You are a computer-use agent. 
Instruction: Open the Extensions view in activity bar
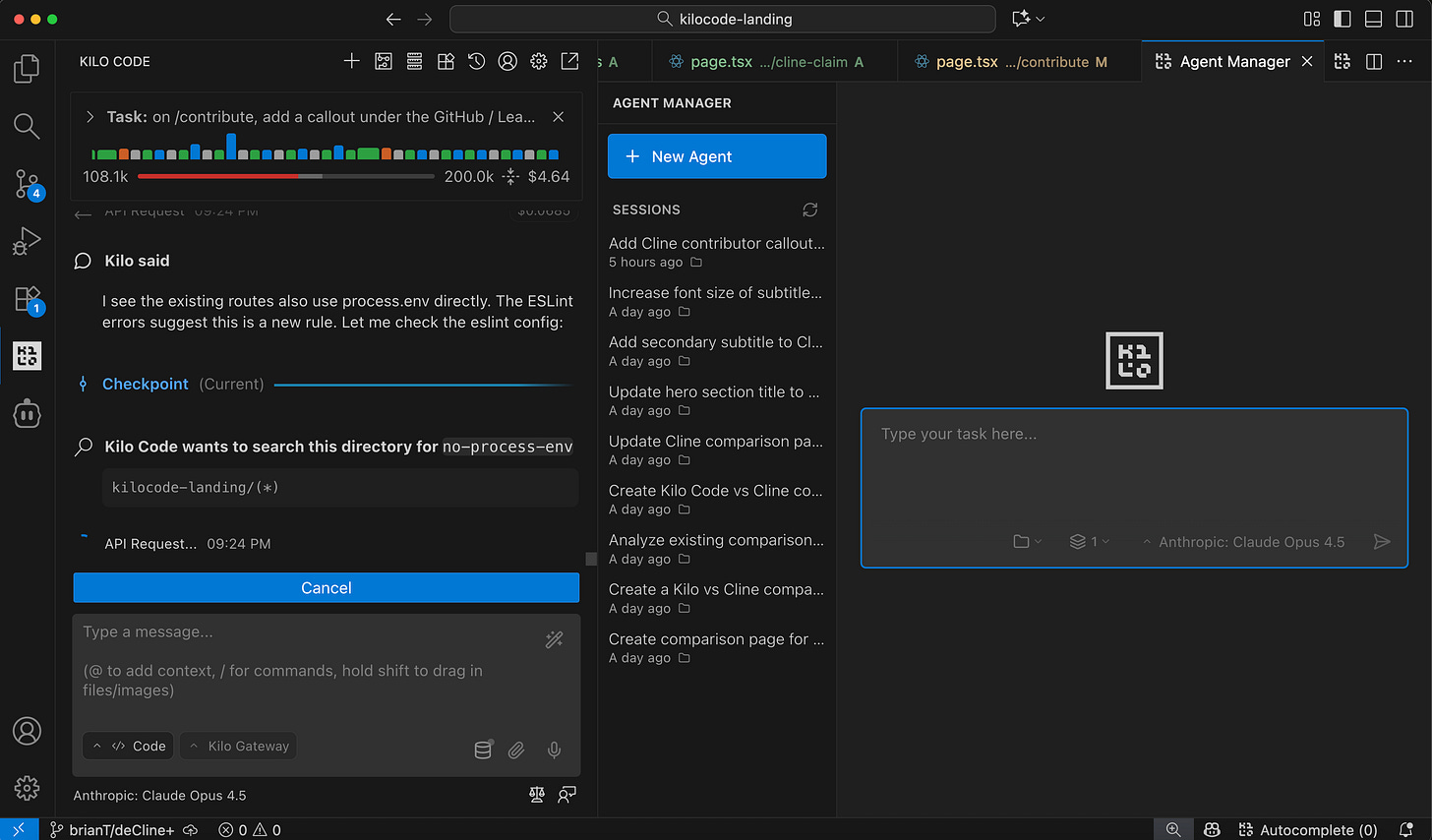click(28, 299)
